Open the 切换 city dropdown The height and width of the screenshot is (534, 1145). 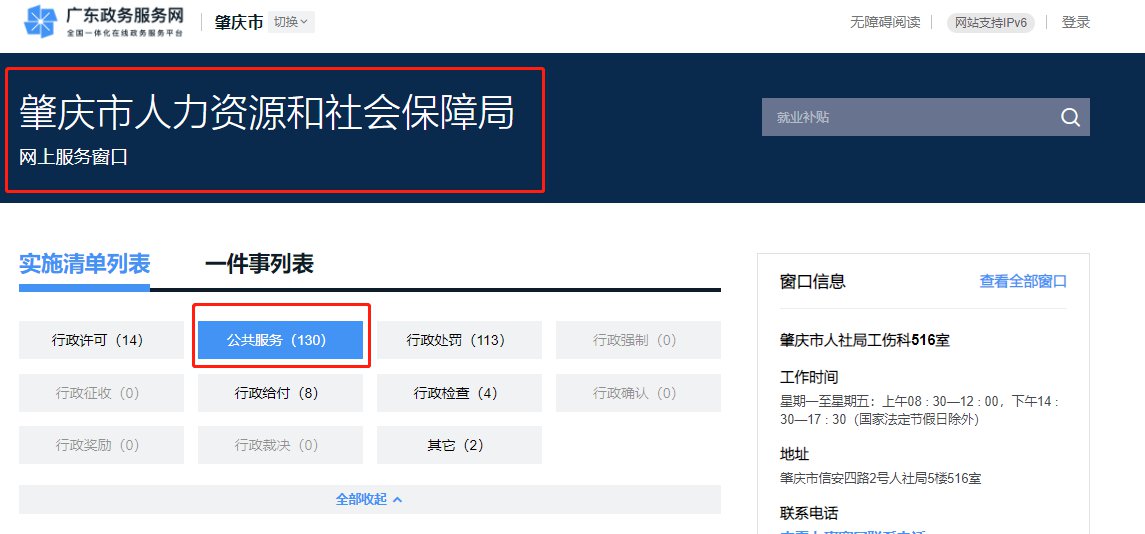click(x=291, y=22)
